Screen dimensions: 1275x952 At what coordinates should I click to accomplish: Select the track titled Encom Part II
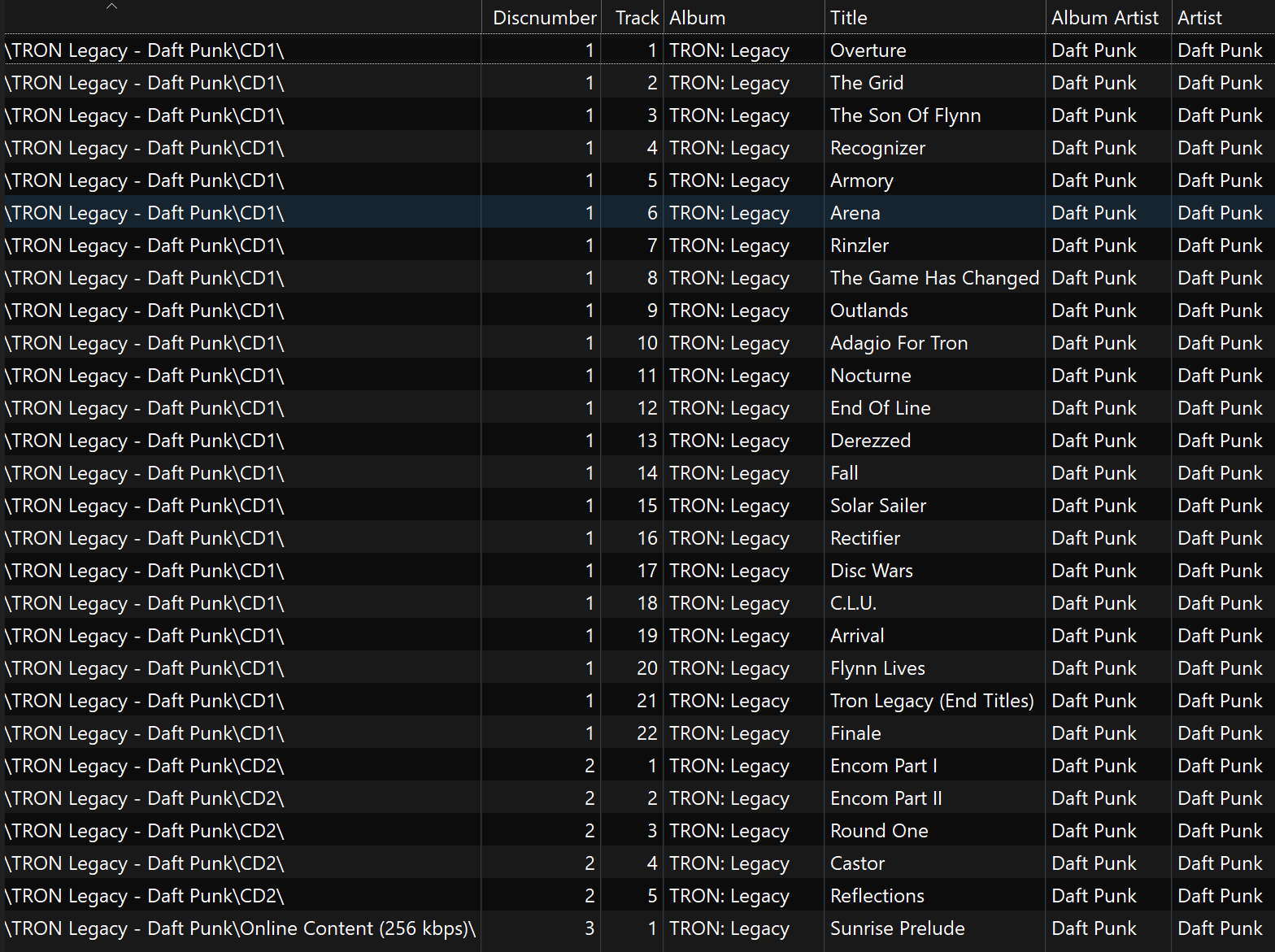[x=886, y=798]
